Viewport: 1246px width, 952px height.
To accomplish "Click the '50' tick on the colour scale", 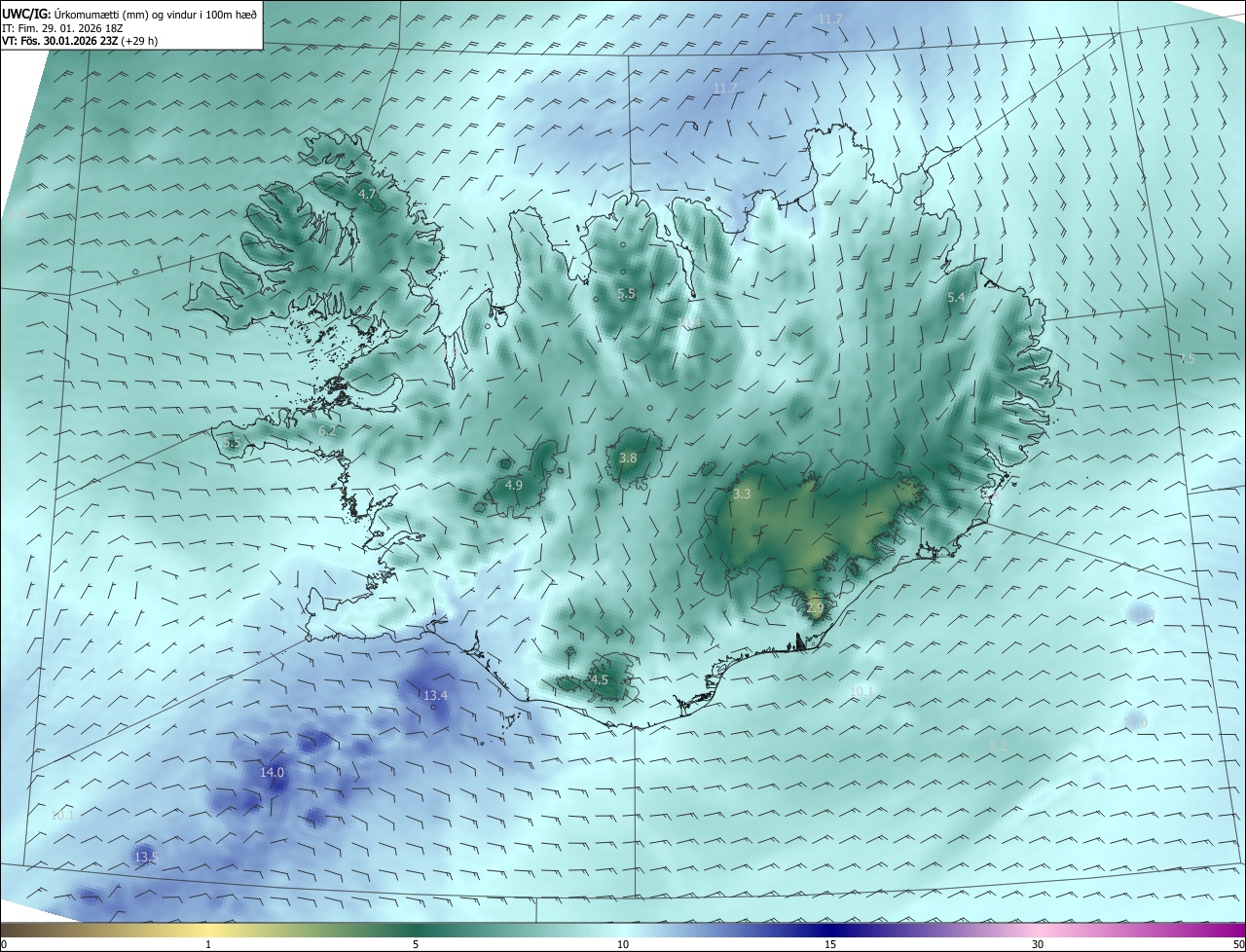I will [1238, 944].
